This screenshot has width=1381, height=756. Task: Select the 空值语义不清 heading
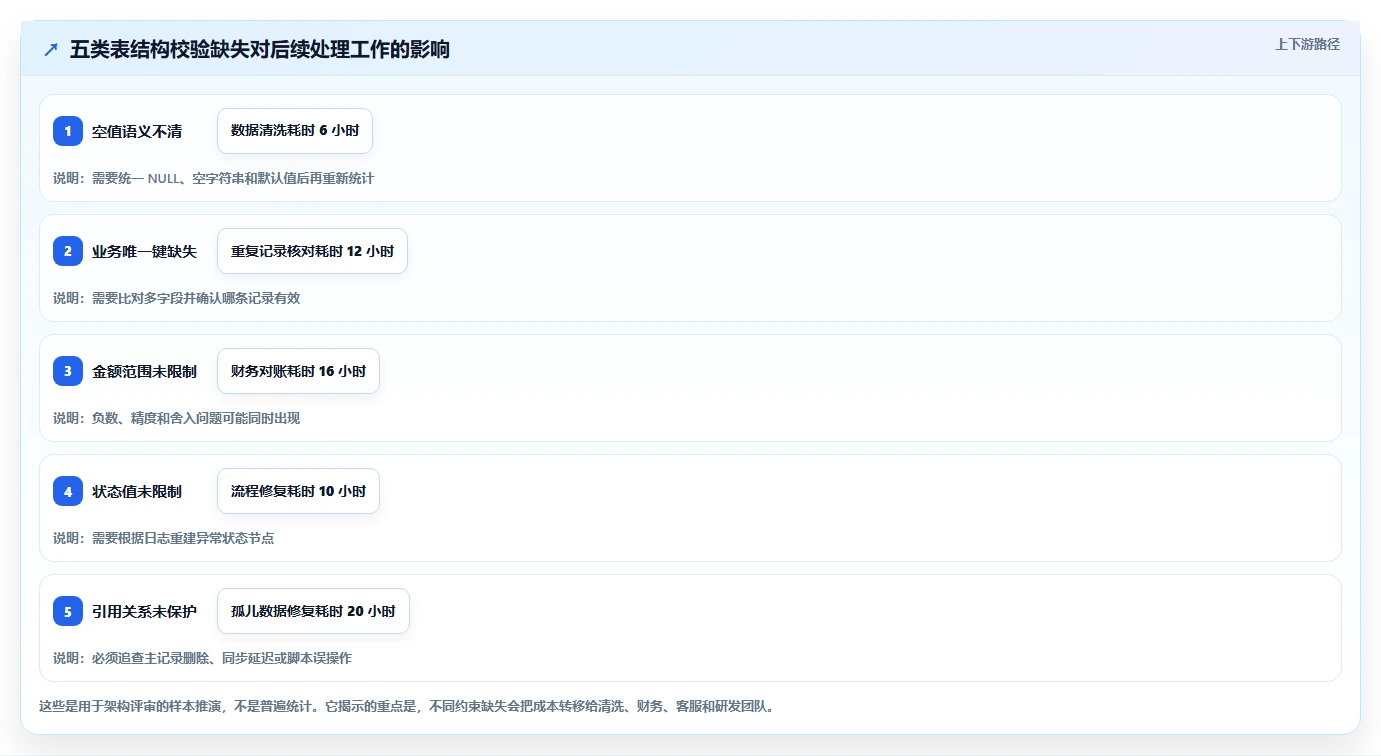coord(137,132)
